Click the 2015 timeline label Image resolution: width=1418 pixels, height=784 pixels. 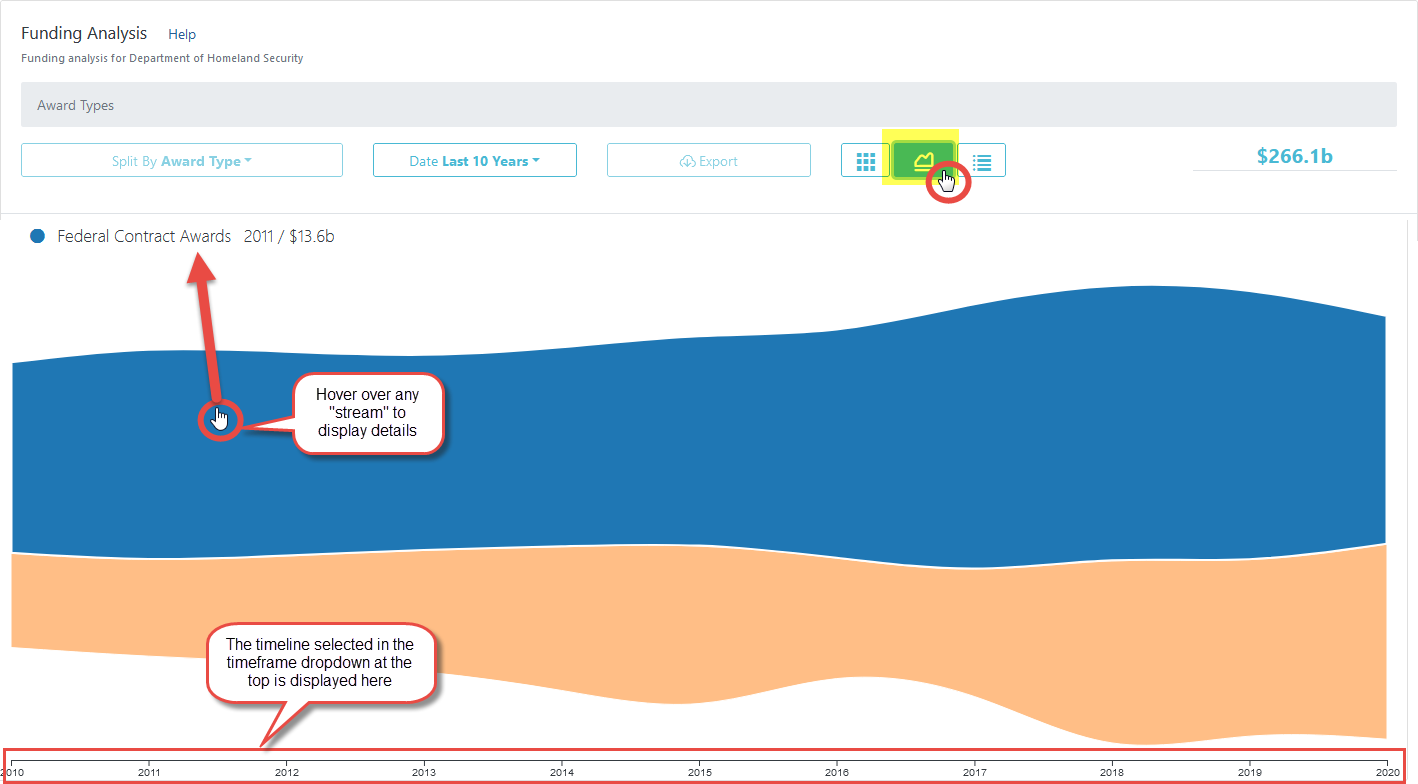700,772
